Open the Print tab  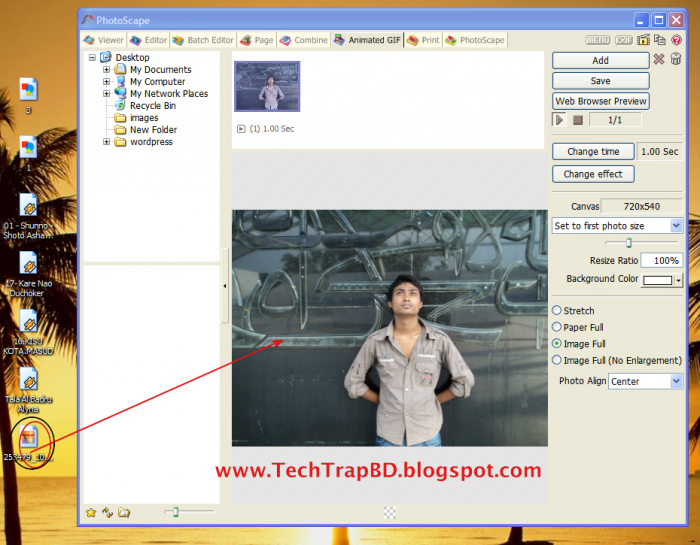tap(423, 40)
